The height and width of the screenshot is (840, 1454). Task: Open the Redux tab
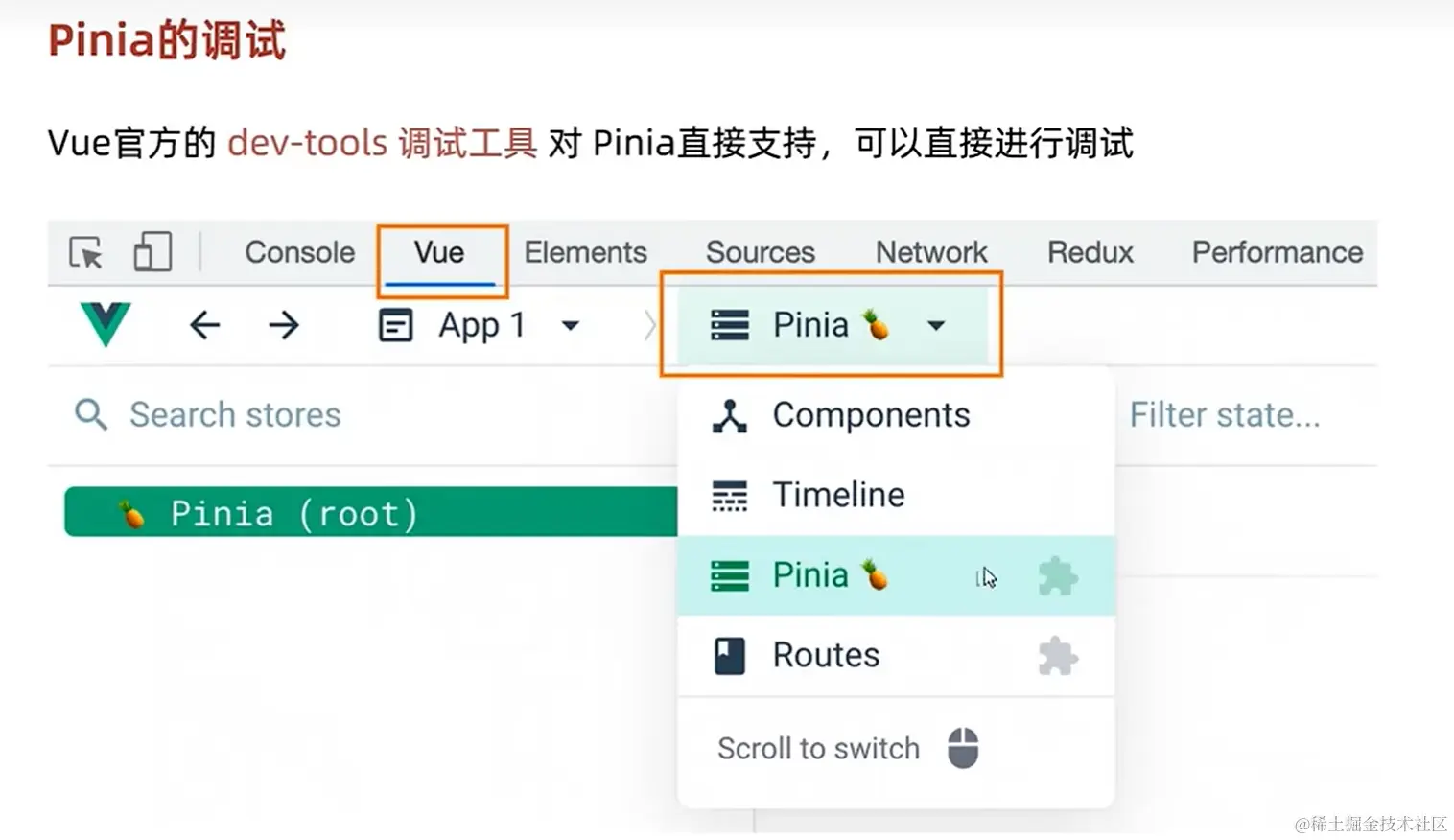tap(1090, 252)
